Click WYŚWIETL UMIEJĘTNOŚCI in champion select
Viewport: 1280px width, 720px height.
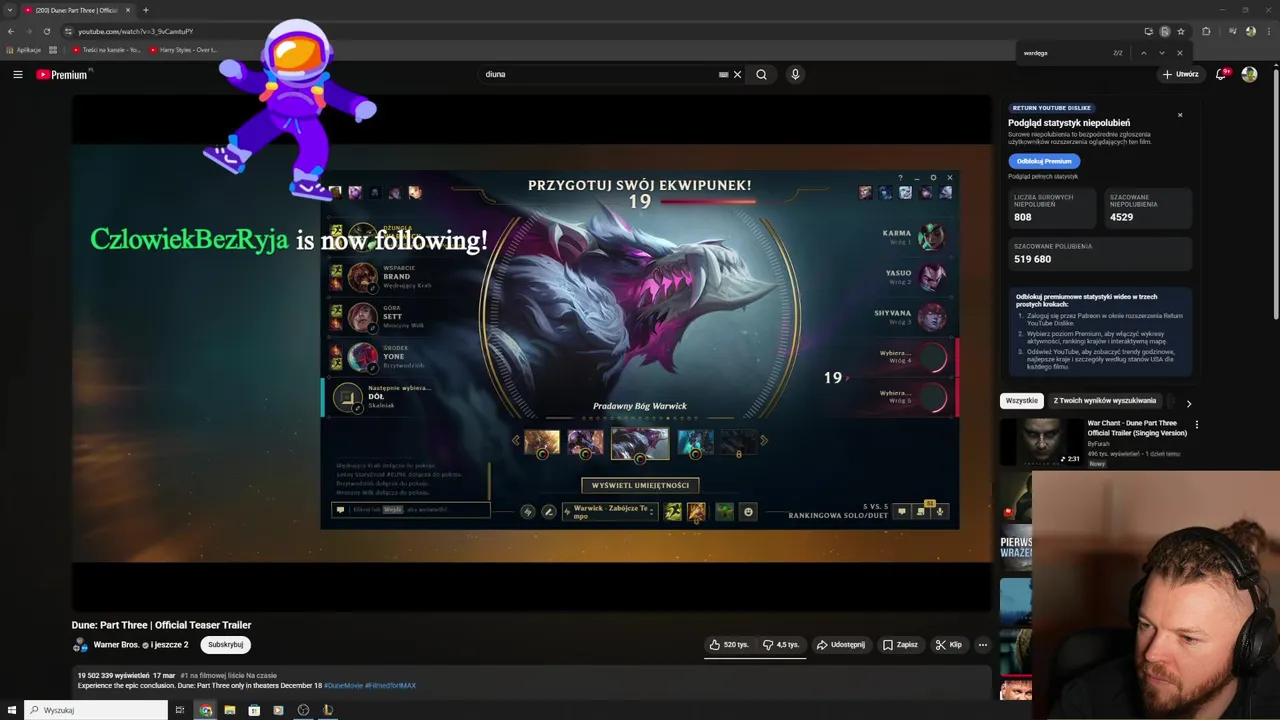coord(640,485)
